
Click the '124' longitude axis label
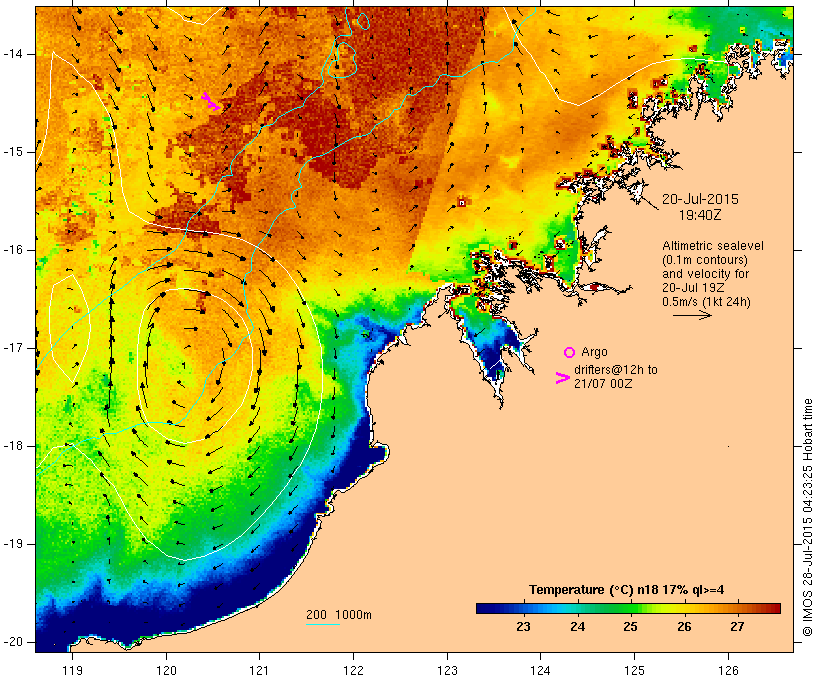pos(541,670)
